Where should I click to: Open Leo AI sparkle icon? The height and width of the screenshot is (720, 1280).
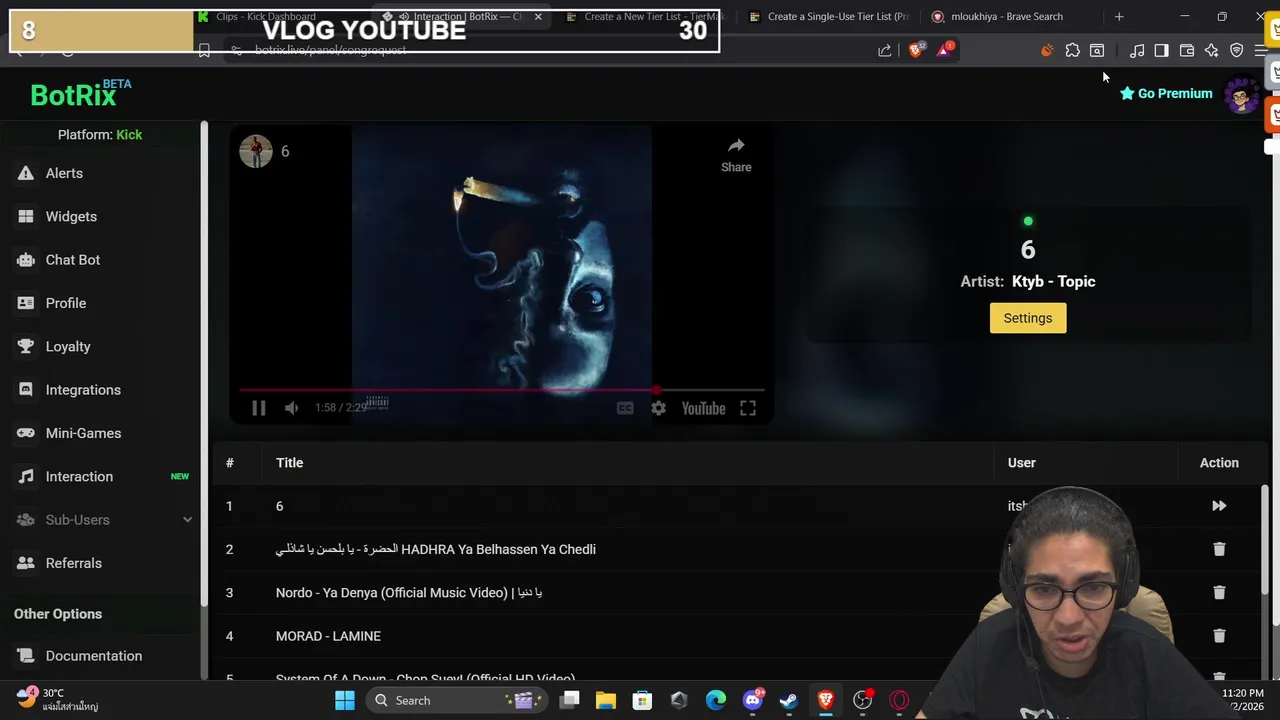1211,50
